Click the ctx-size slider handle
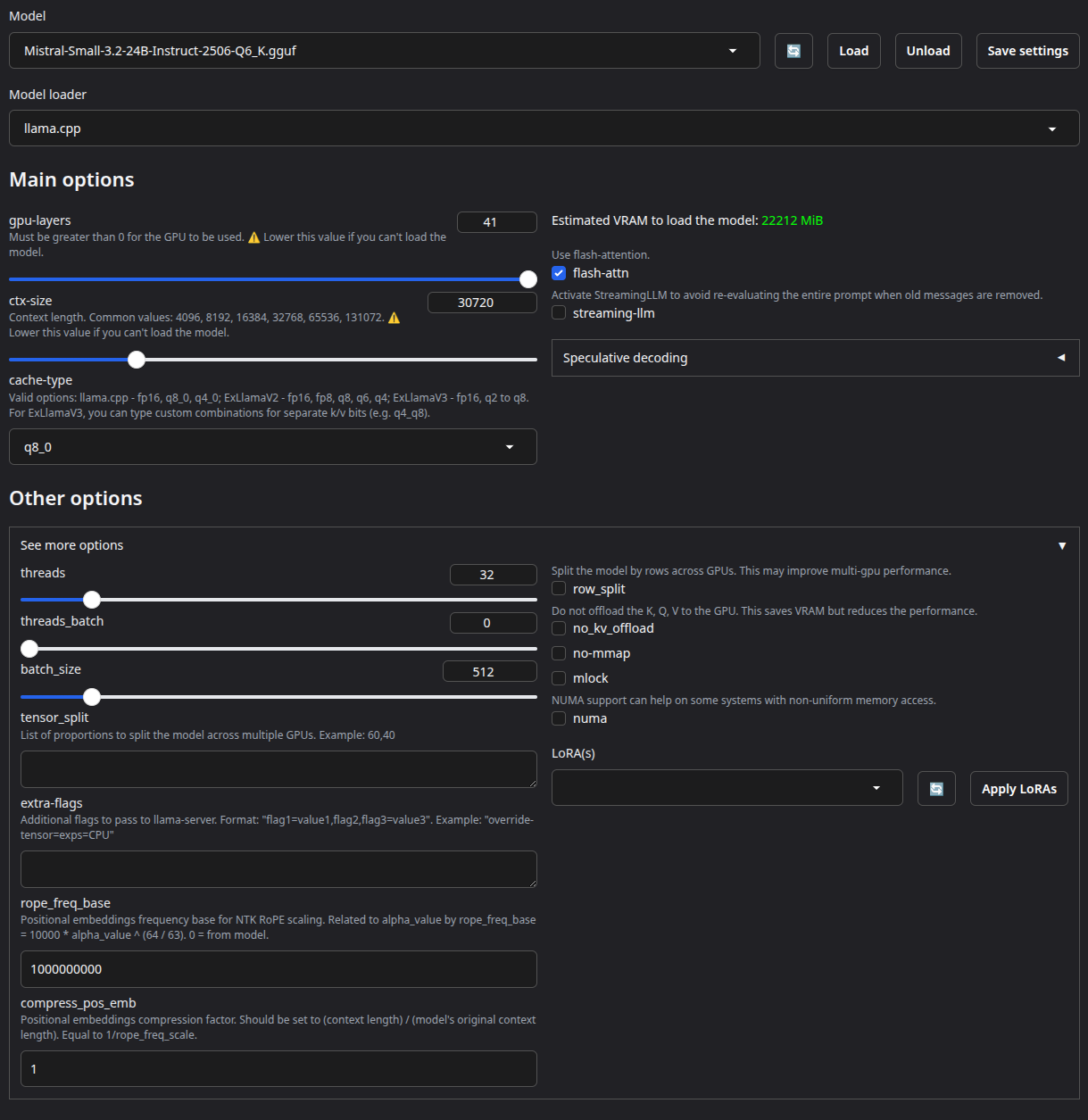Viewport: 1088px width, 1120px height. coord(137,360)
